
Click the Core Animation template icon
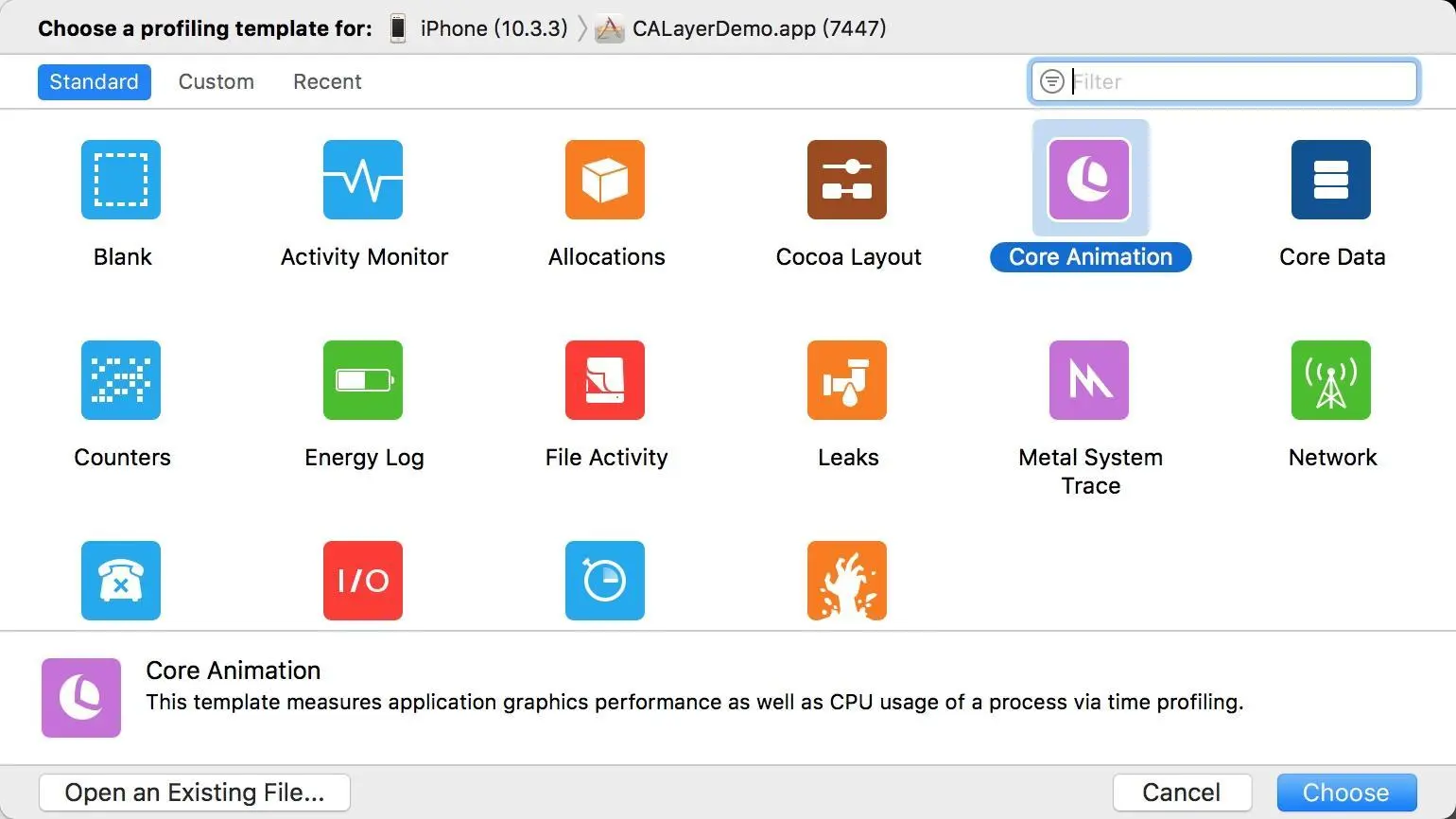pyautogui.click(x=1089, y=180)
